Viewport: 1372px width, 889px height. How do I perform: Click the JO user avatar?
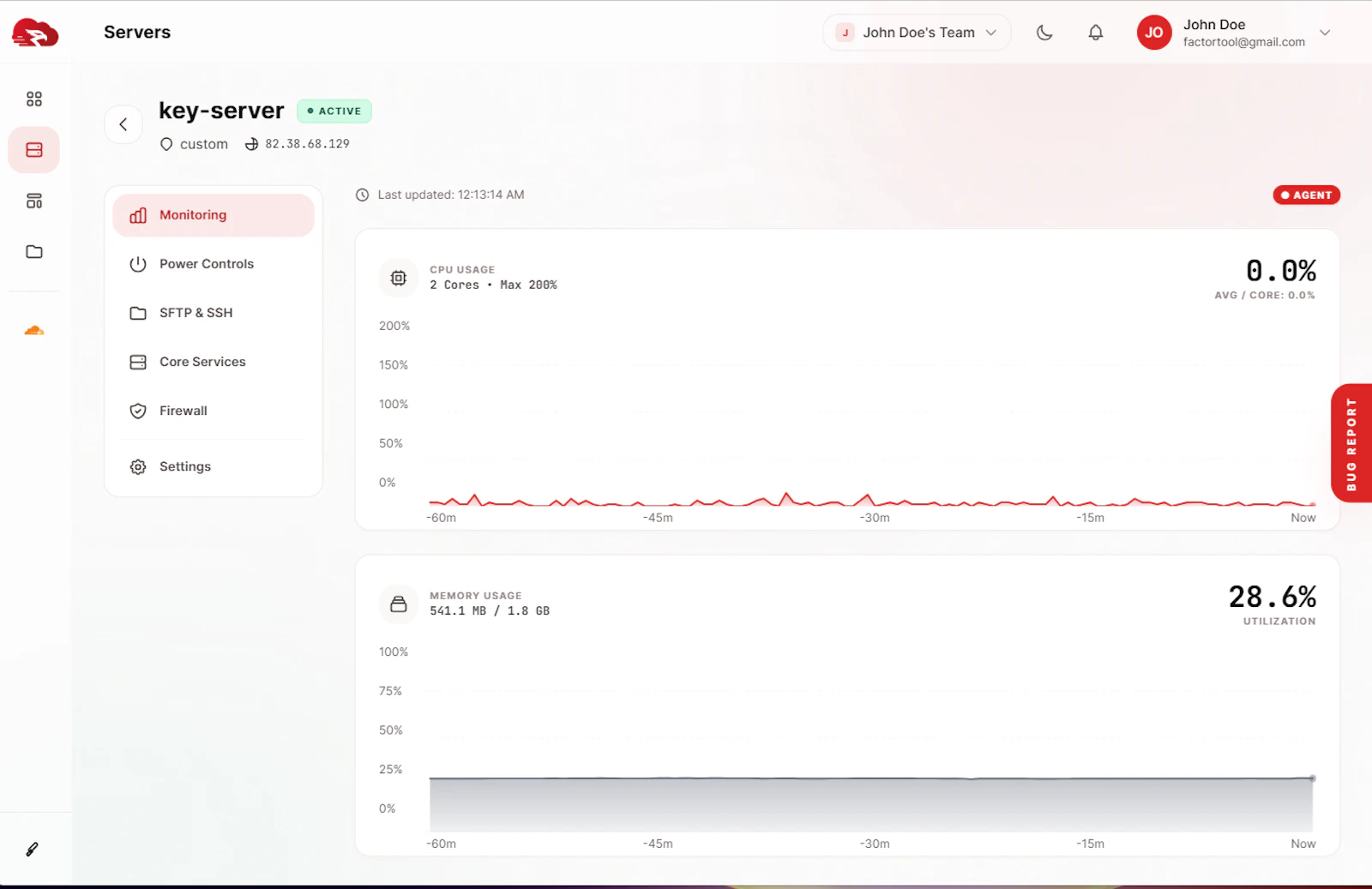(x=1154, y=33)
